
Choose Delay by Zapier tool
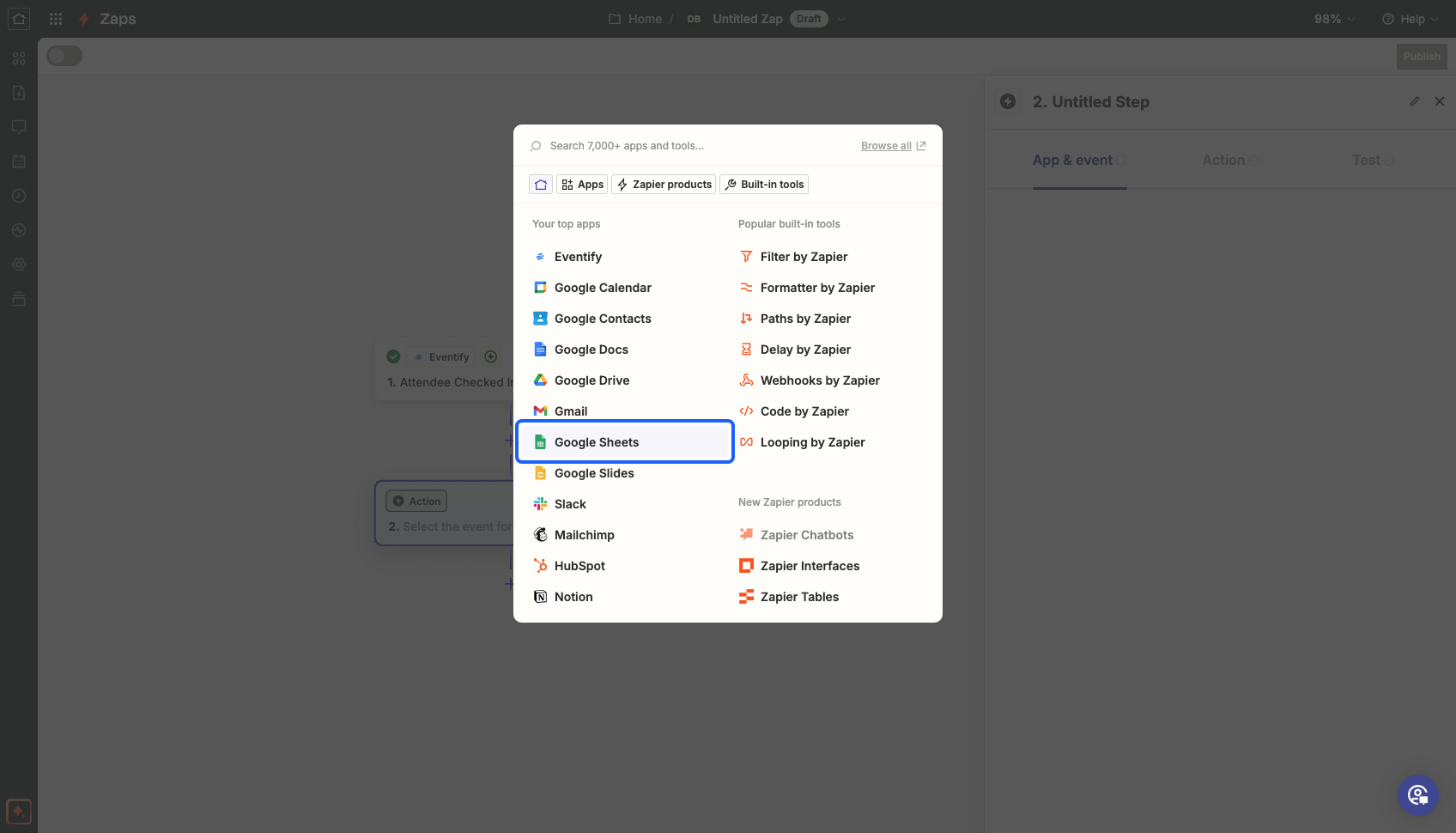pos(831,350)
